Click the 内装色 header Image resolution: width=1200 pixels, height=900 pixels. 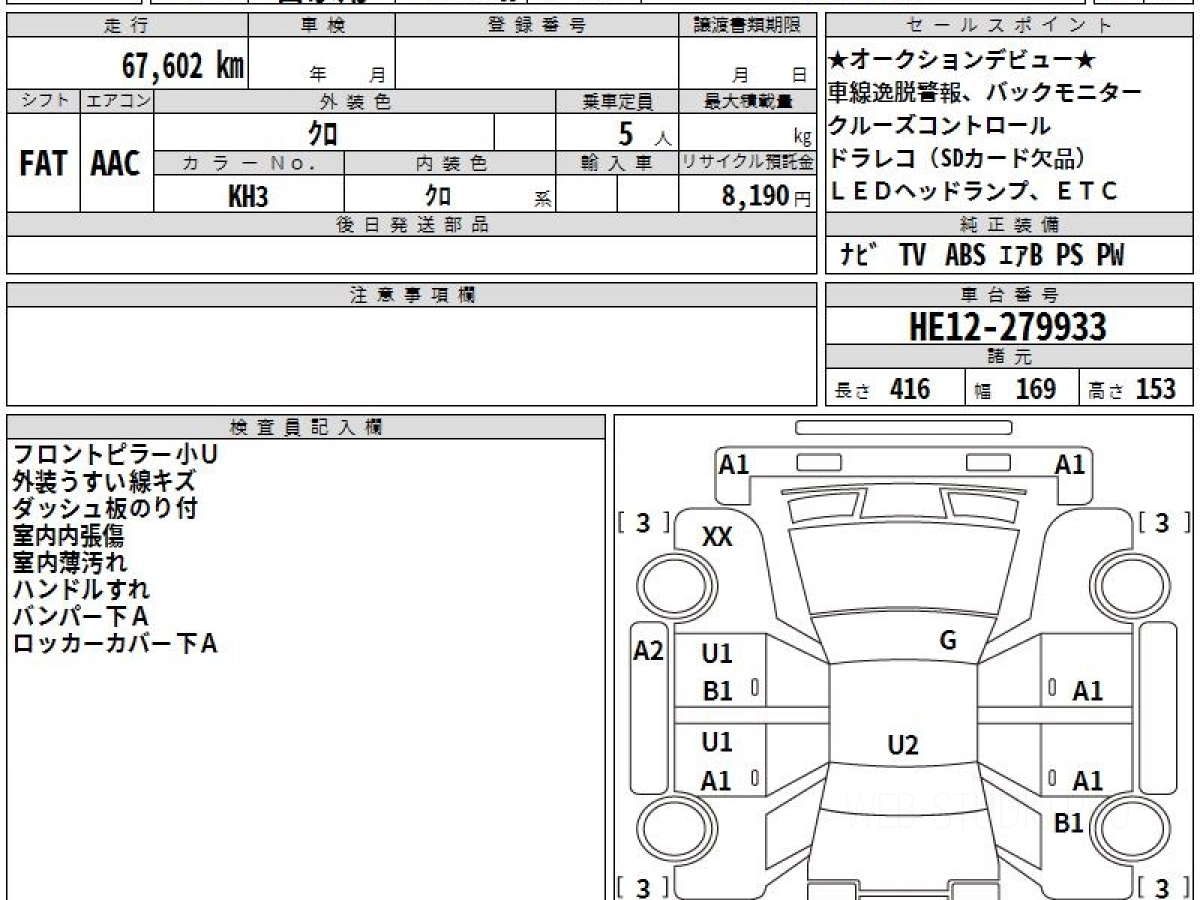pos(450,163)
